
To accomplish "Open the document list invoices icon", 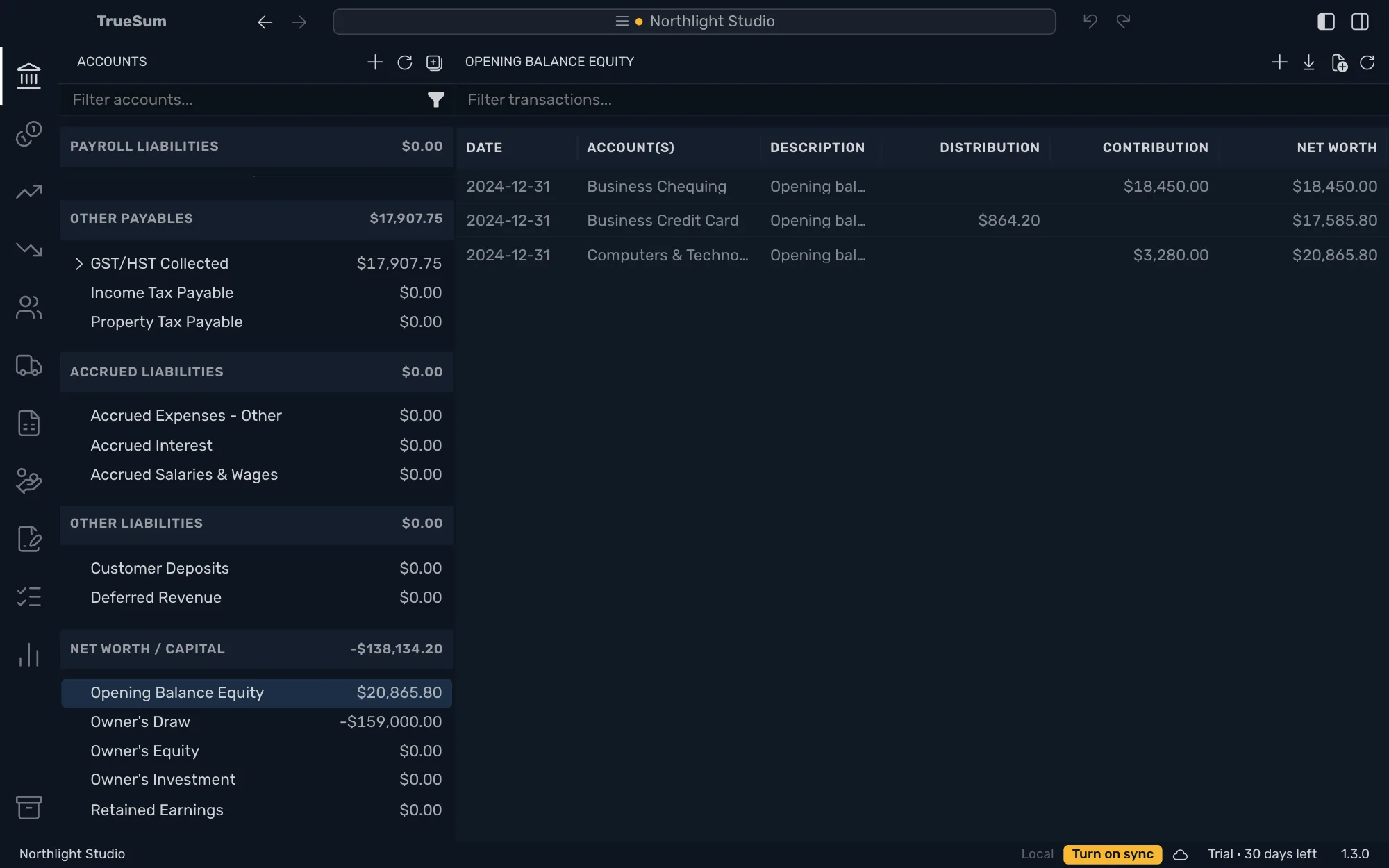I will coord(28,423).
